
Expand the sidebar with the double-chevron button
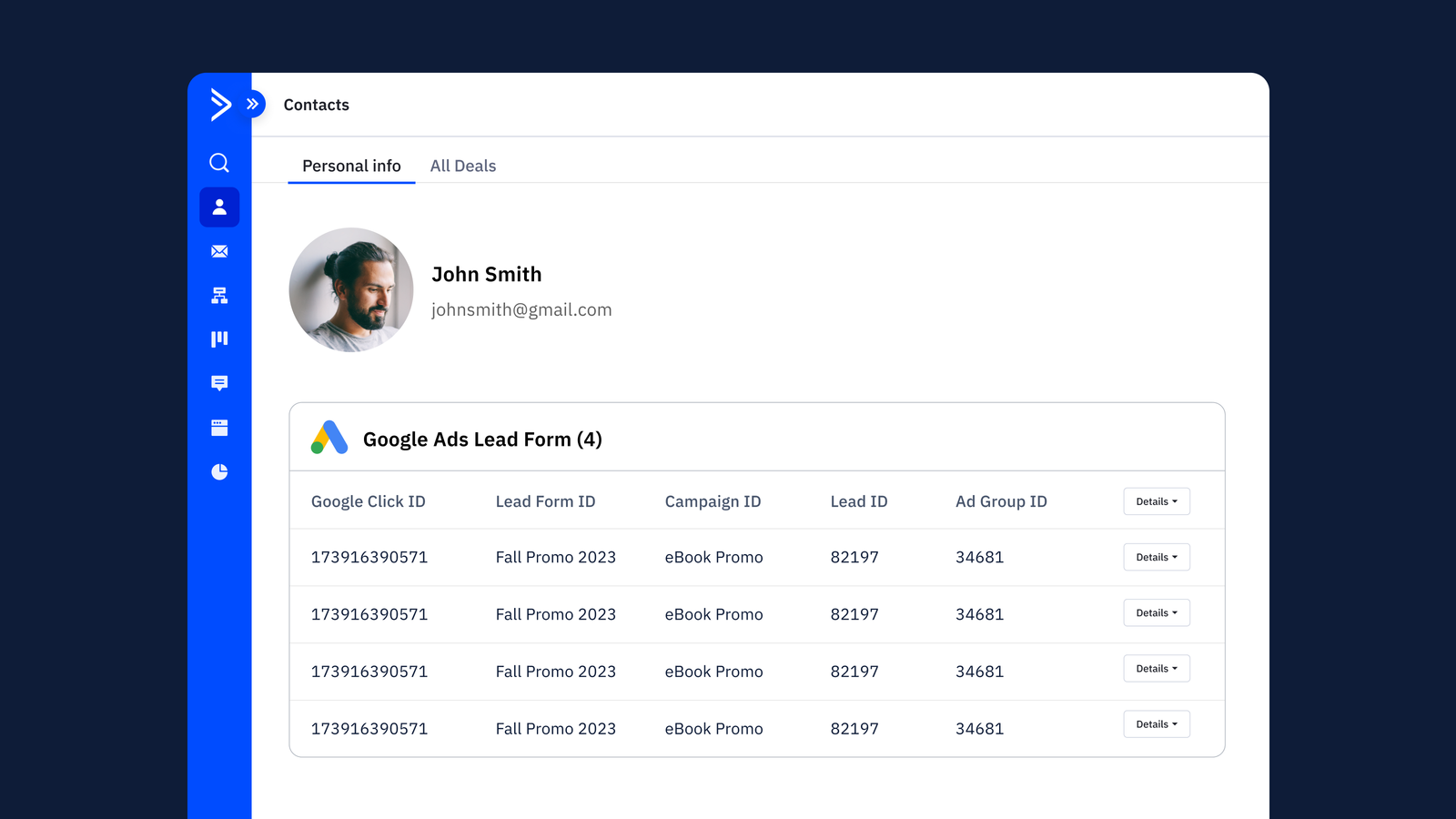pyautogui.click(x=252, y=104)
